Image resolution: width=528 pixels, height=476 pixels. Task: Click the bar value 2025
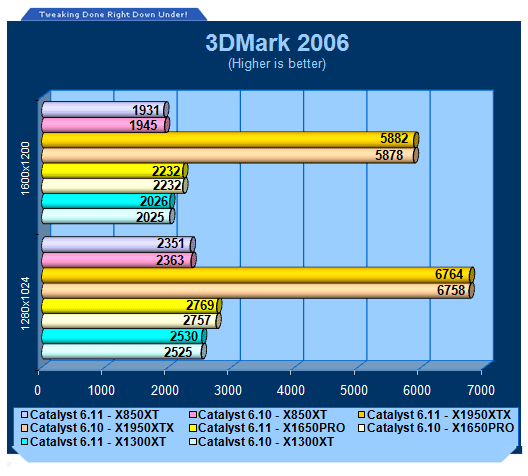(x=150, y=217)
